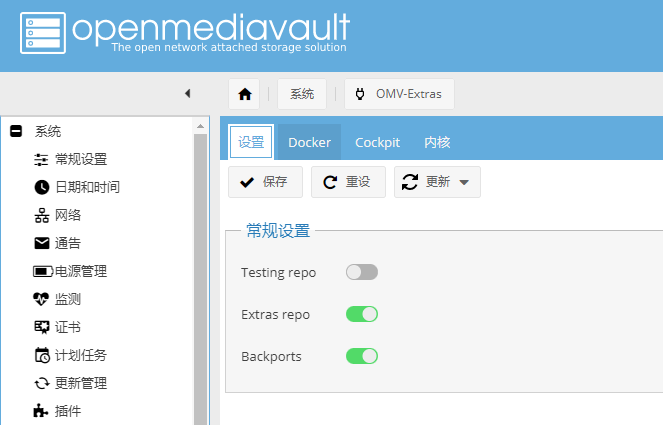Click the "Testing repo" label
Viewport: 663px width, 425px height.
pyautogui.click(x=279, y=273)
